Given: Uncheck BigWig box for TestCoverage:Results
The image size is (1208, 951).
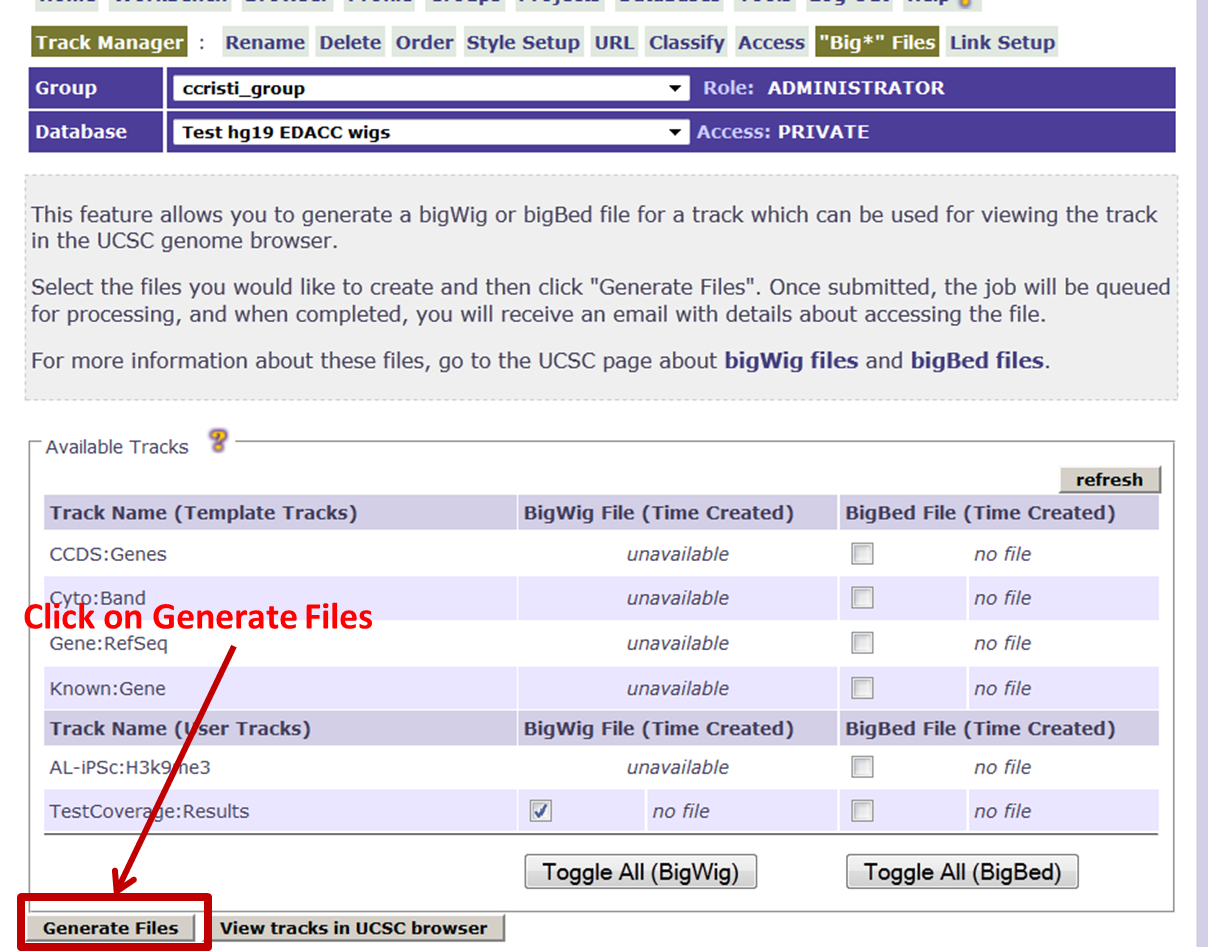Looking at the screenshot, I should point(540,811).
